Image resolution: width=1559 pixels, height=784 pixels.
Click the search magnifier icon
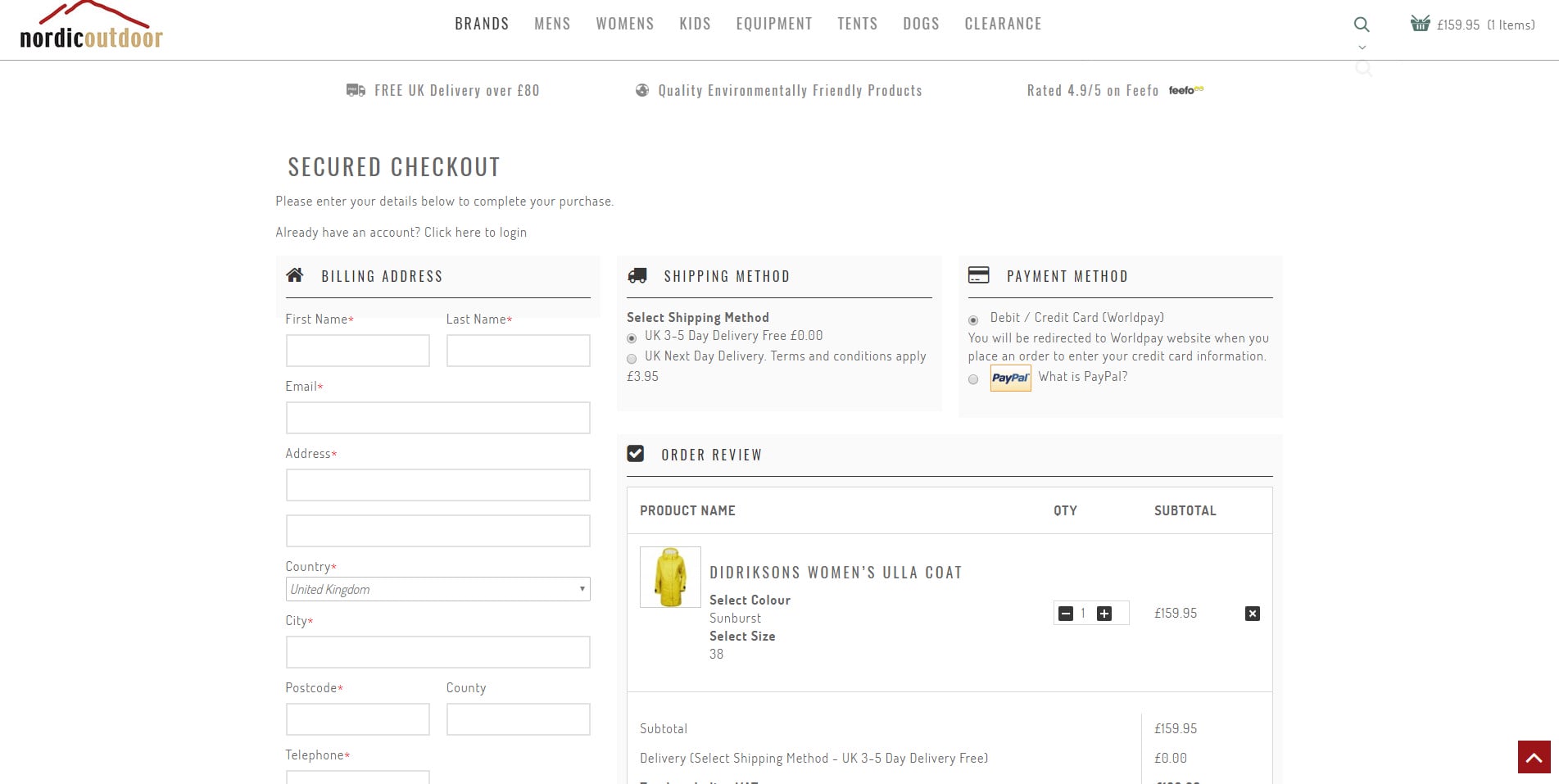point(1362,25)
